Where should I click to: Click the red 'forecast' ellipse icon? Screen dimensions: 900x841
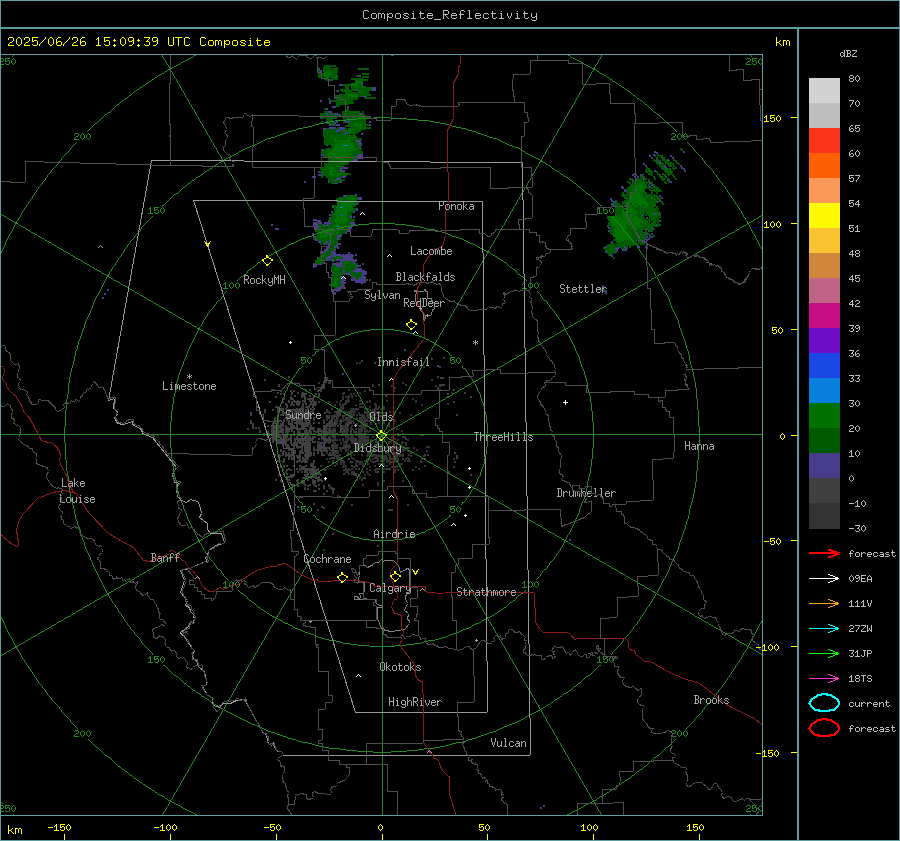click(824, 728)
